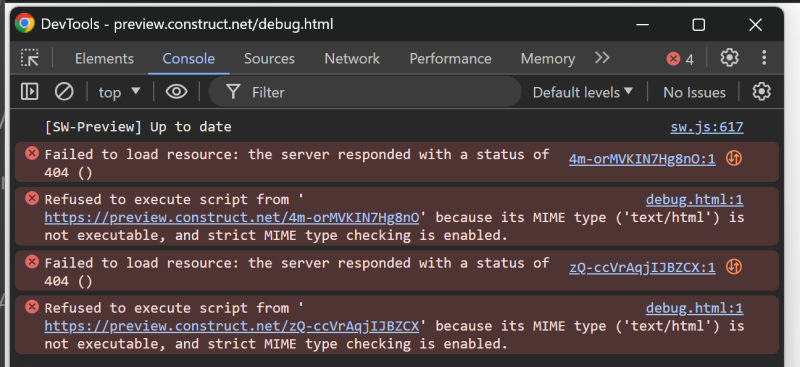800x367 pixels.
Task: Open the sw.js:617 source link
Action: point(707,127)
